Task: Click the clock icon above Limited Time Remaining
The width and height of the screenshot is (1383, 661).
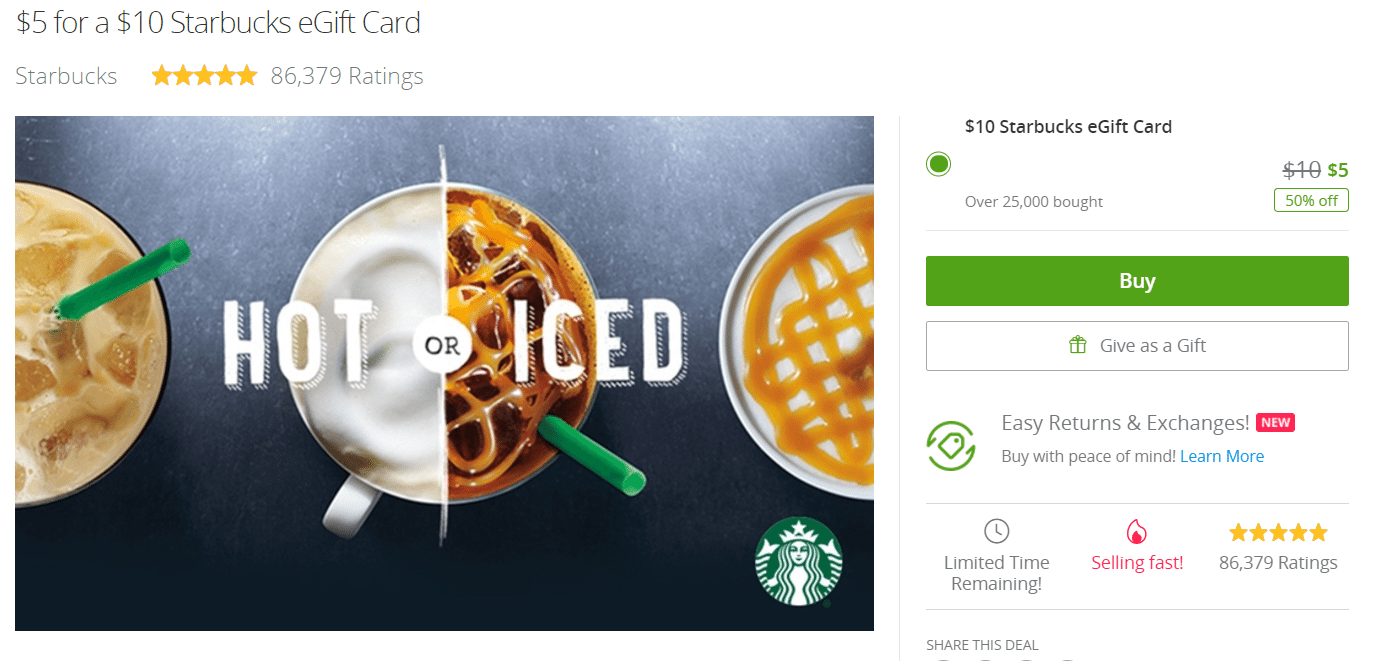Action: click(x=996, y=531)
